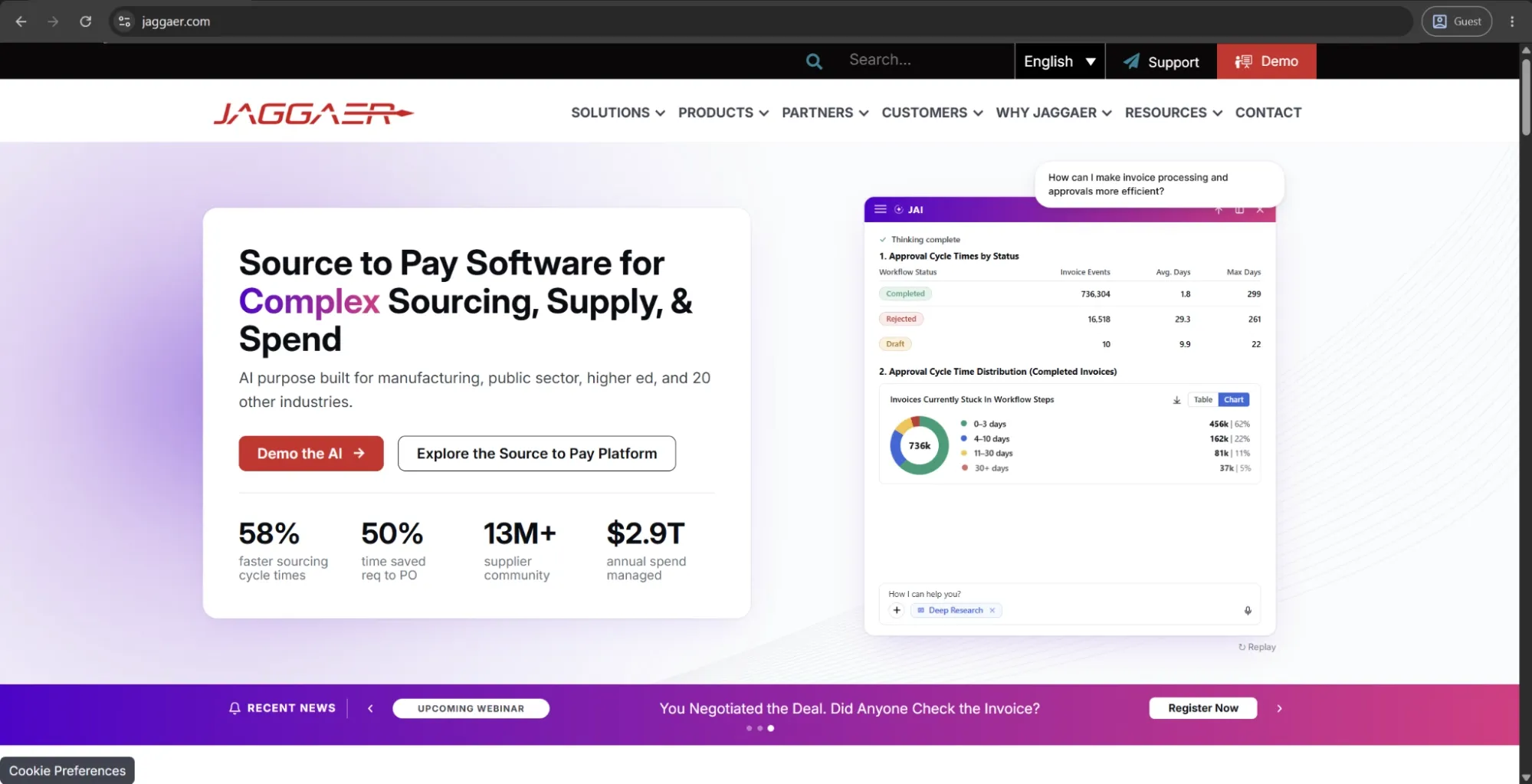
Task: Open the Products menu
Action: [723, 113]
